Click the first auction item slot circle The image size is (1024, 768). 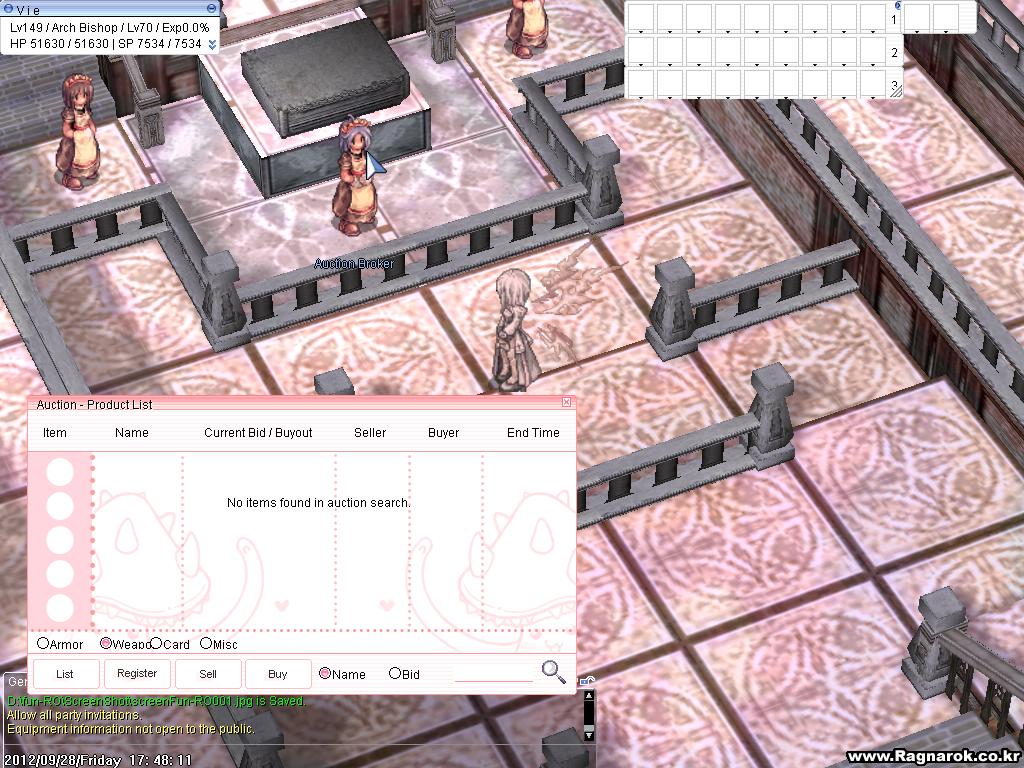[60, 472]
